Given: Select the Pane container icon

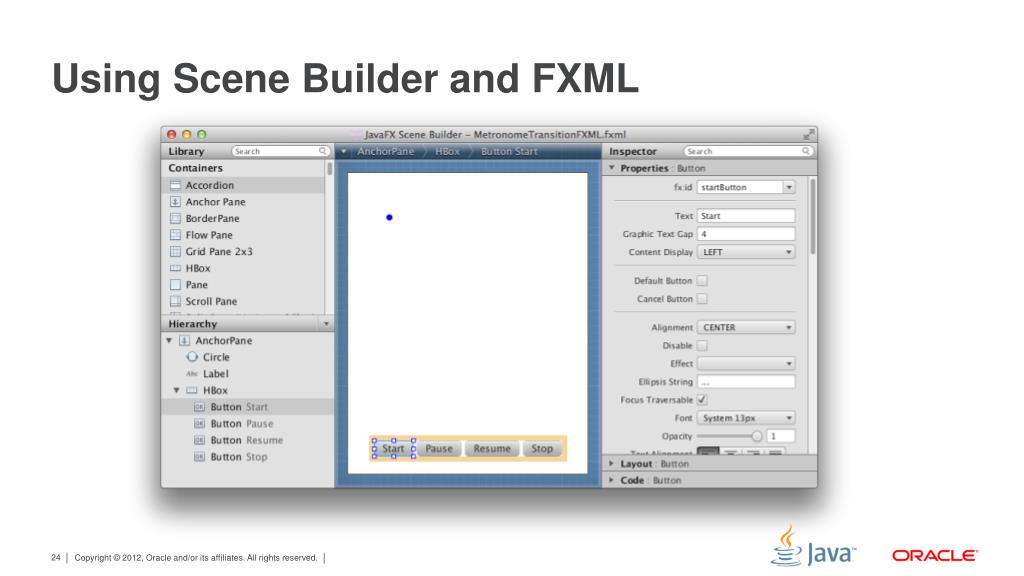Looking at the screenshot, I should 175,285.
